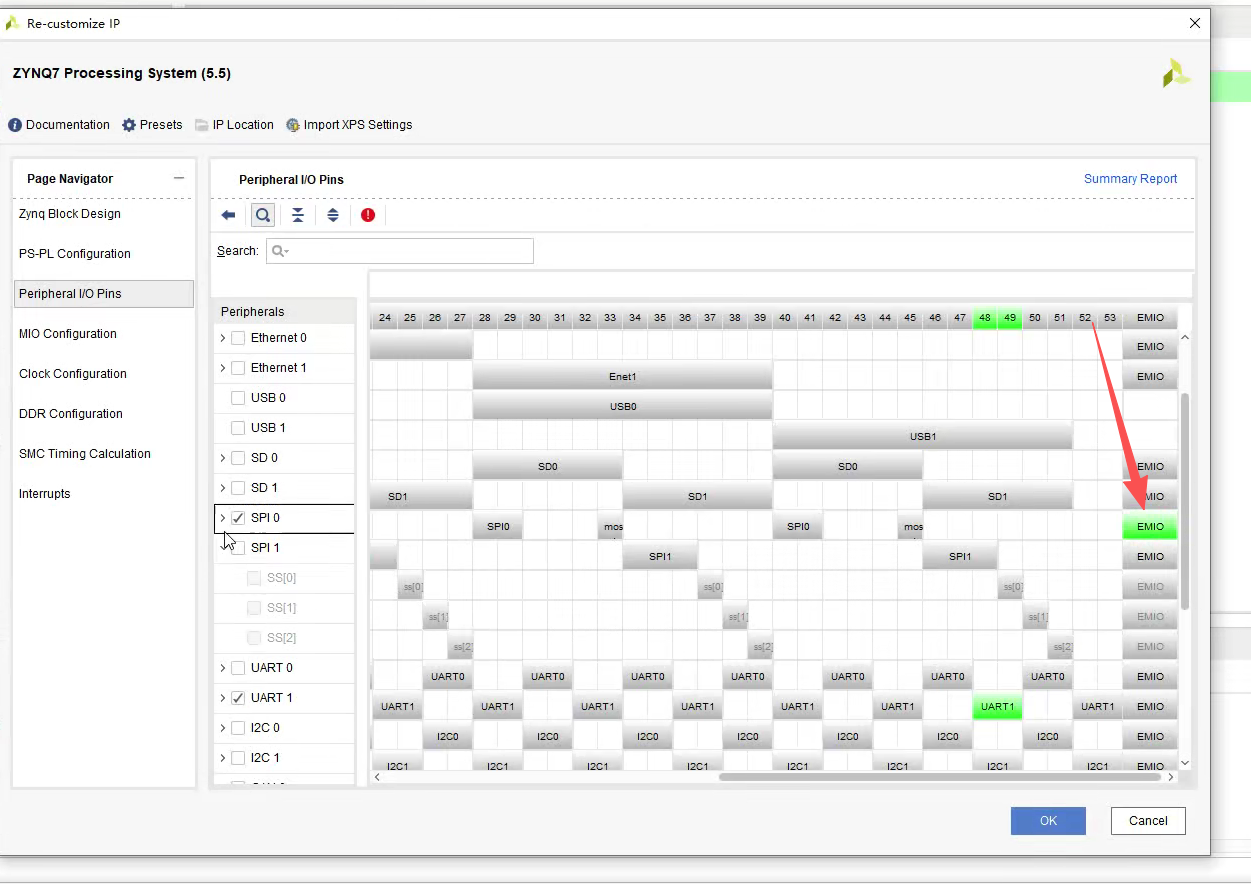1251x884 pixels.
Task: Click in the Search input field
Action: [x=400, y=251]
